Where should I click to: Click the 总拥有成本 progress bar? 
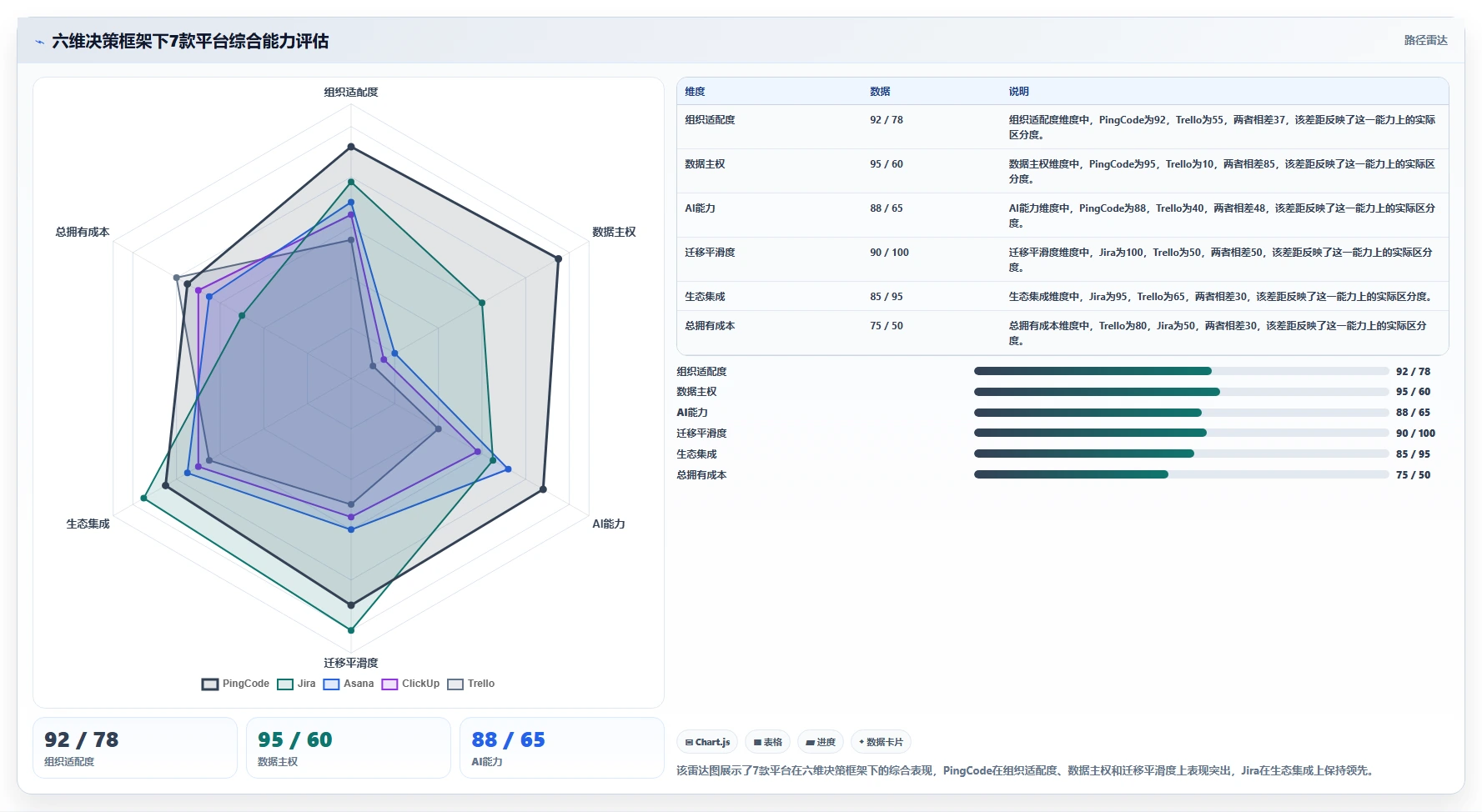click(1181, 474)
